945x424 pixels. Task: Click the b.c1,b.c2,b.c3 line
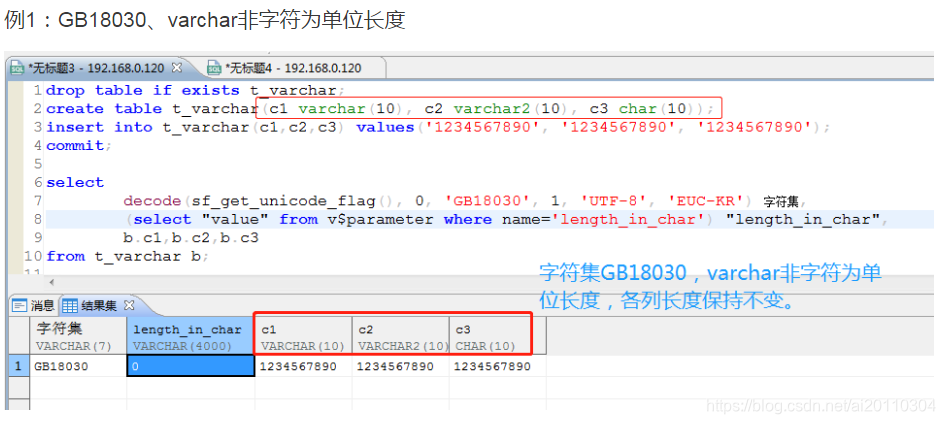190,238
